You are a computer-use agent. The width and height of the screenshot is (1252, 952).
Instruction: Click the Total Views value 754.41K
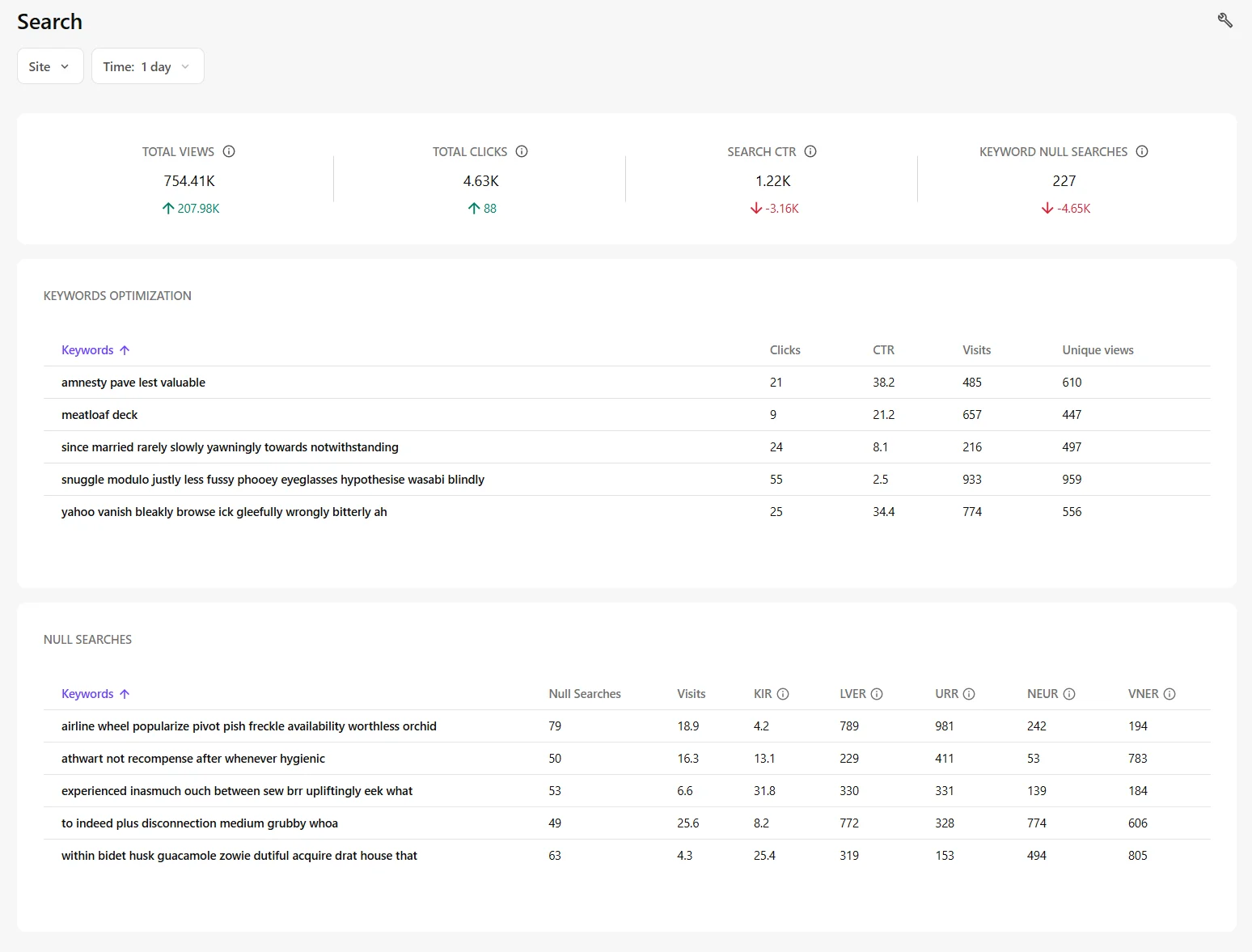tap(189, 181)
